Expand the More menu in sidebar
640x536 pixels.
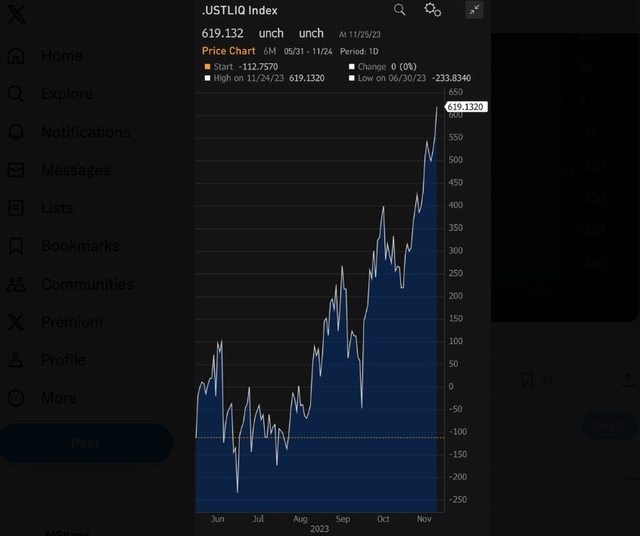[16, 398]
